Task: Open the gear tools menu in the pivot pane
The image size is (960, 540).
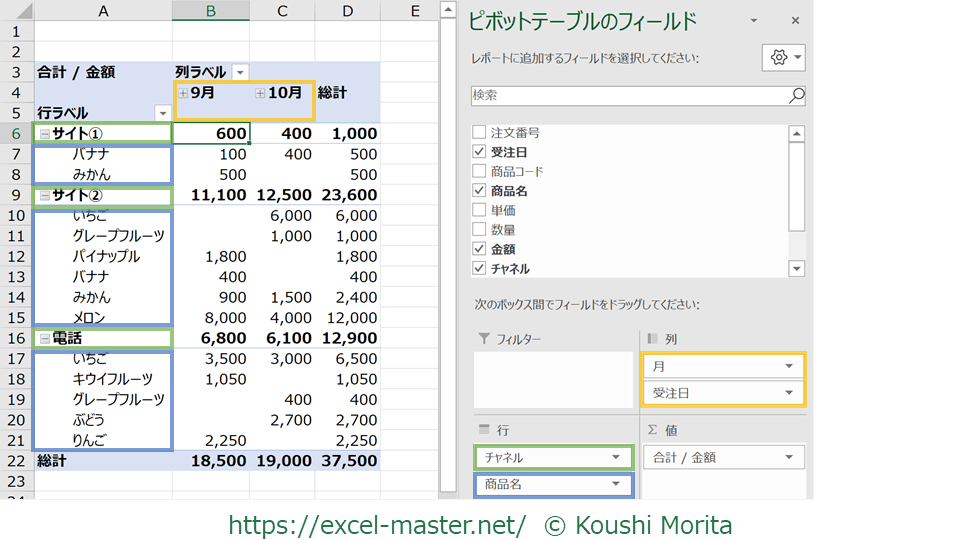Action: pyautogui.click(x=784, y=58)
